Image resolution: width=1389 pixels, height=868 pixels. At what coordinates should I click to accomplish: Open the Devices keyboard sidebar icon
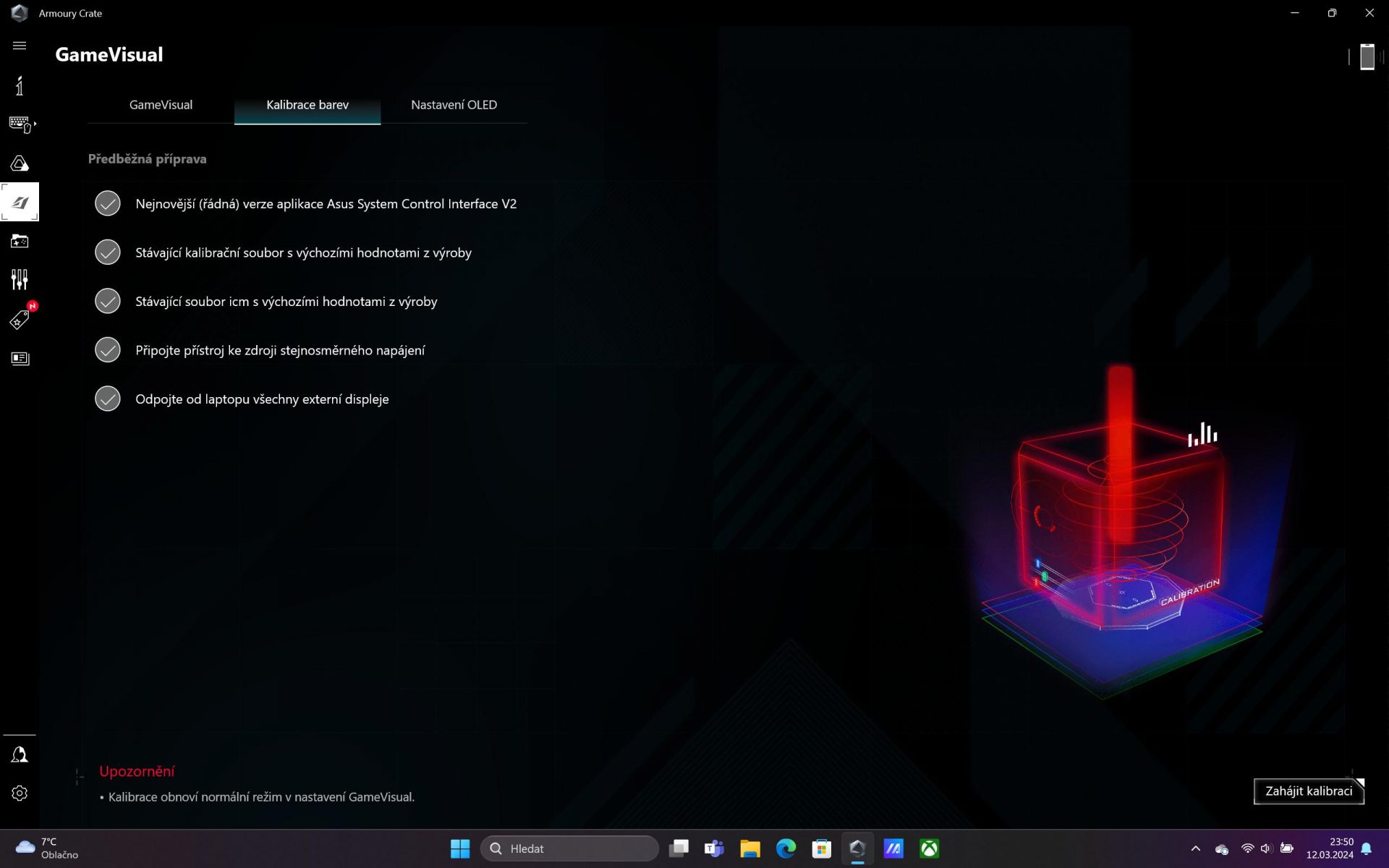21,124
